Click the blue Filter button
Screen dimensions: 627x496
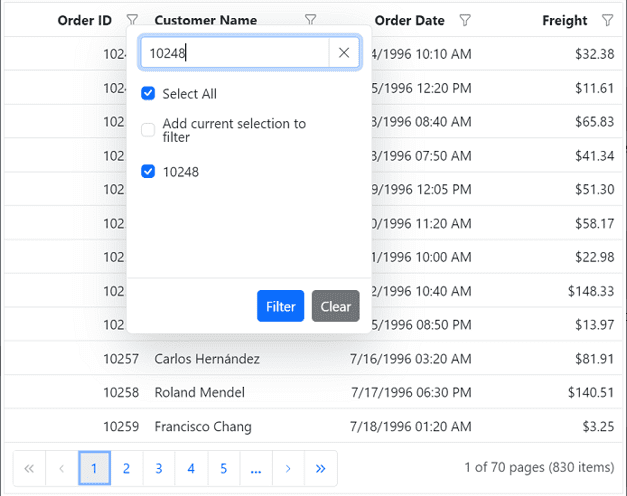(x=280, y=306)
